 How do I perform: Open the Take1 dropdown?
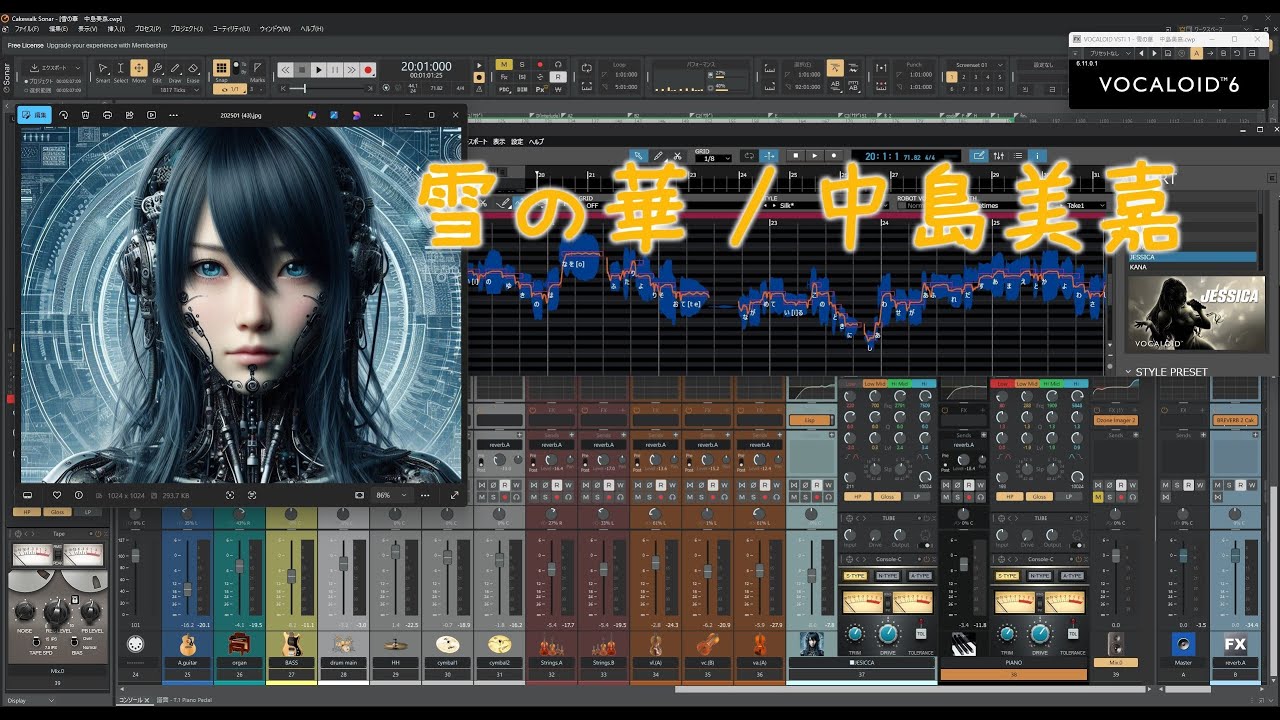point(1086,205)
